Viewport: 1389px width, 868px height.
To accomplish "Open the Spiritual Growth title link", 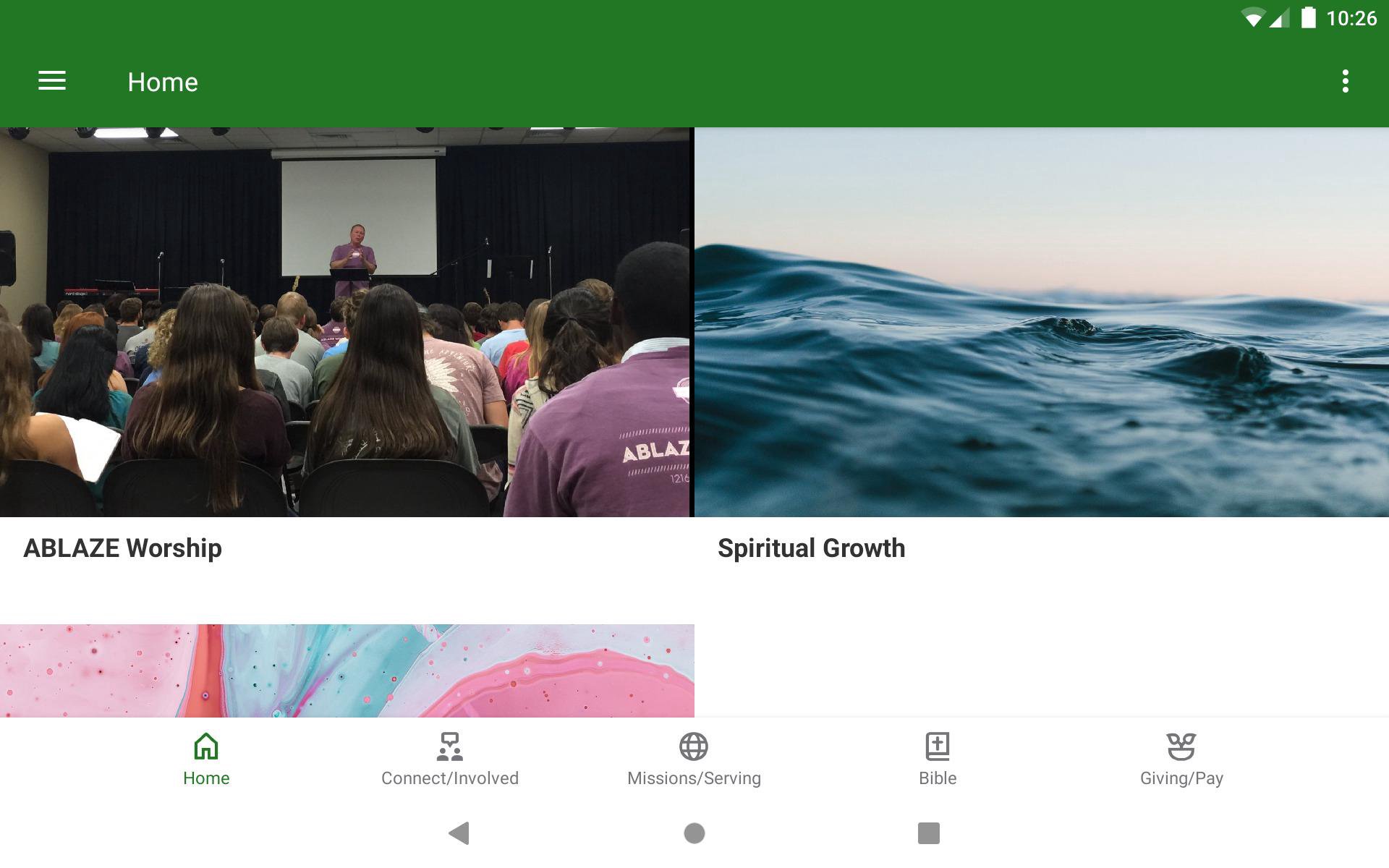I will pos(811,548).
